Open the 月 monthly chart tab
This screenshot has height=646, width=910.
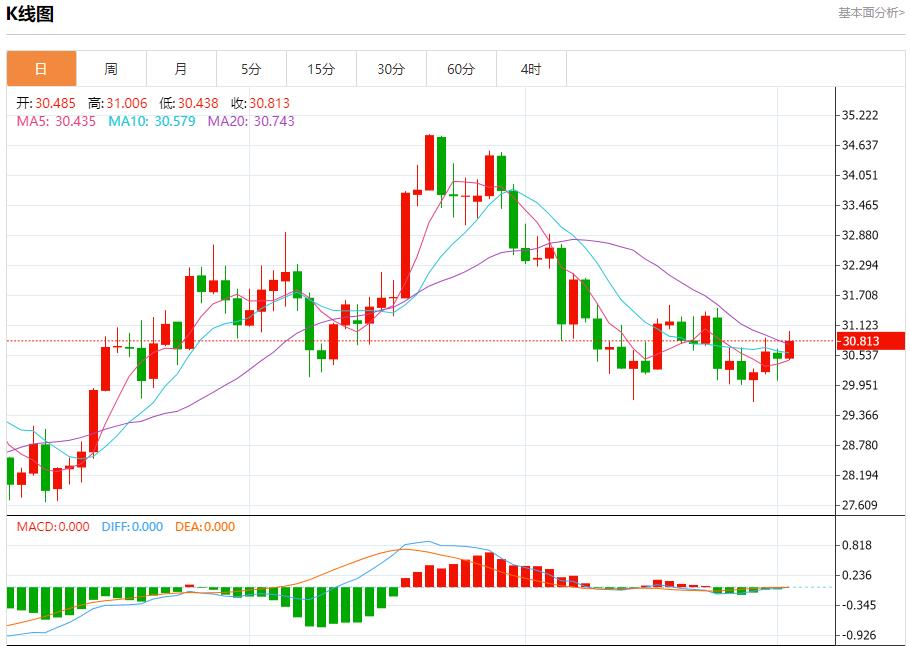point(181,69)
